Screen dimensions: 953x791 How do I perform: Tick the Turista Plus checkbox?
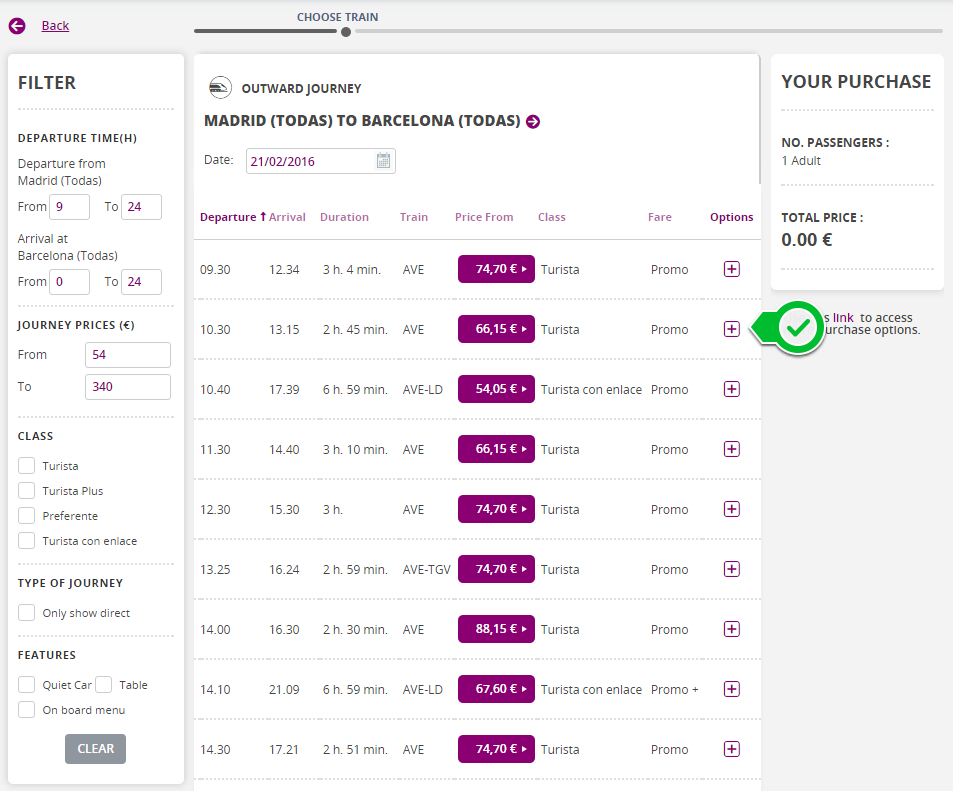(27, 491)
